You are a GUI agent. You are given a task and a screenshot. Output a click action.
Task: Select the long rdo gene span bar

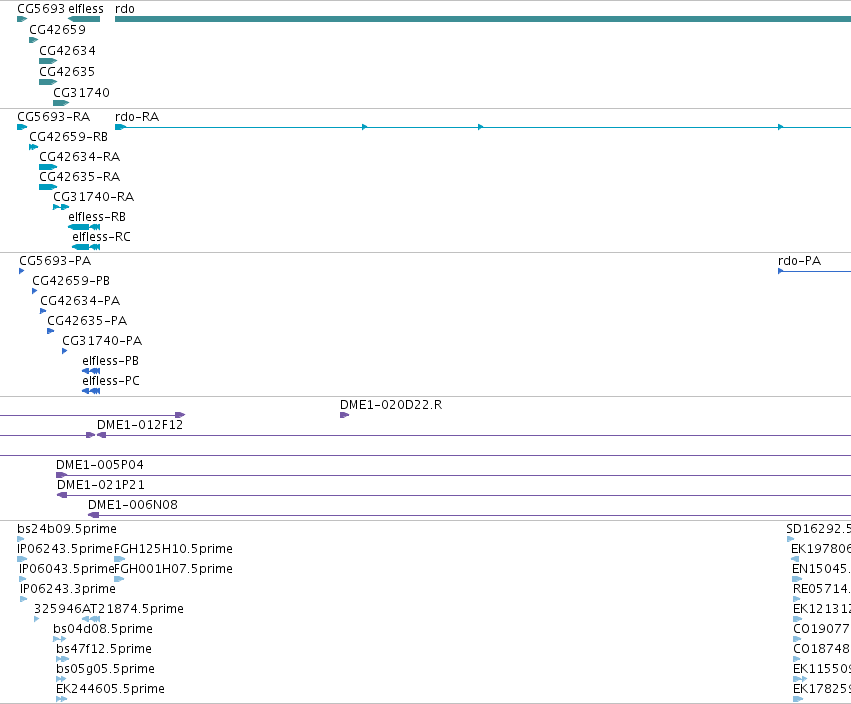(483, 19)
